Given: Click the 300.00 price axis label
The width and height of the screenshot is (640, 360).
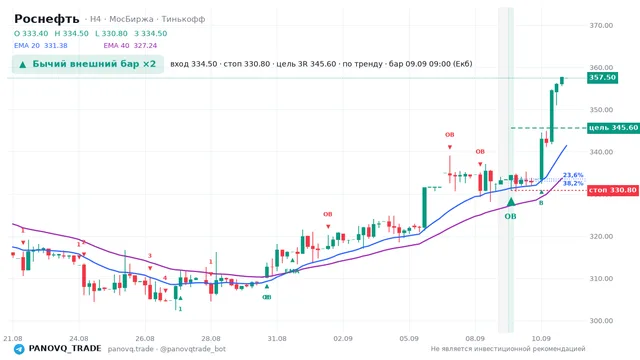Looking at the screenshot, I should (601, 320).
